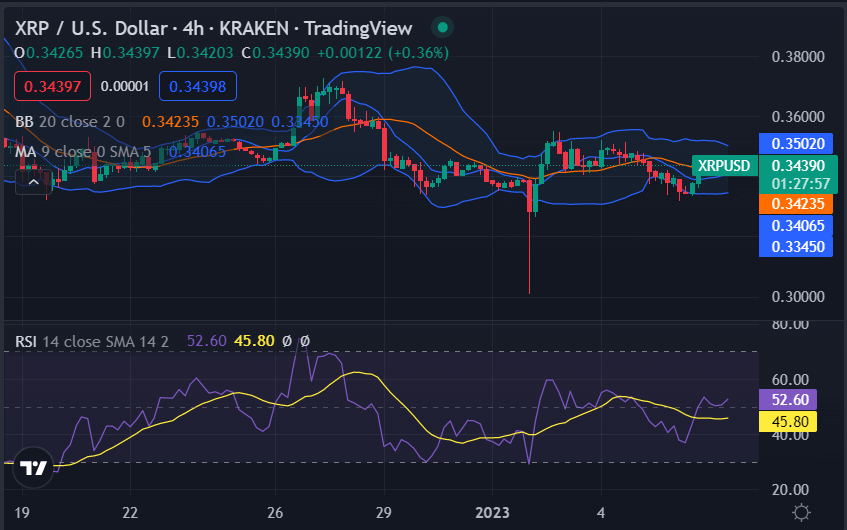This screenshot has width=847, height=530.
Task: Click the 2023 date axis label
Action: click(492, 513)
